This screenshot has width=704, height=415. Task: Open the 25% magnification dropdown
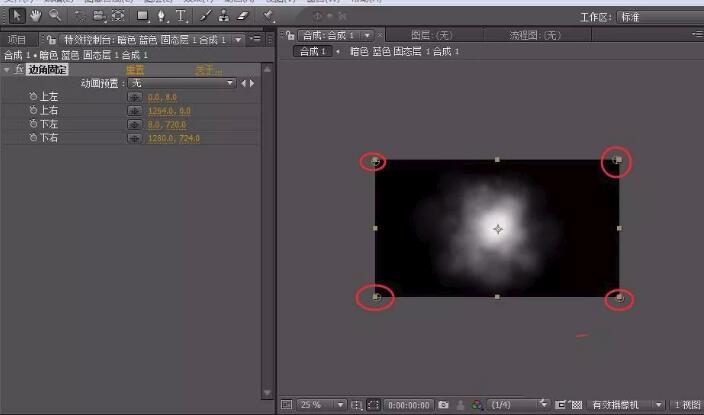[318, 405]
